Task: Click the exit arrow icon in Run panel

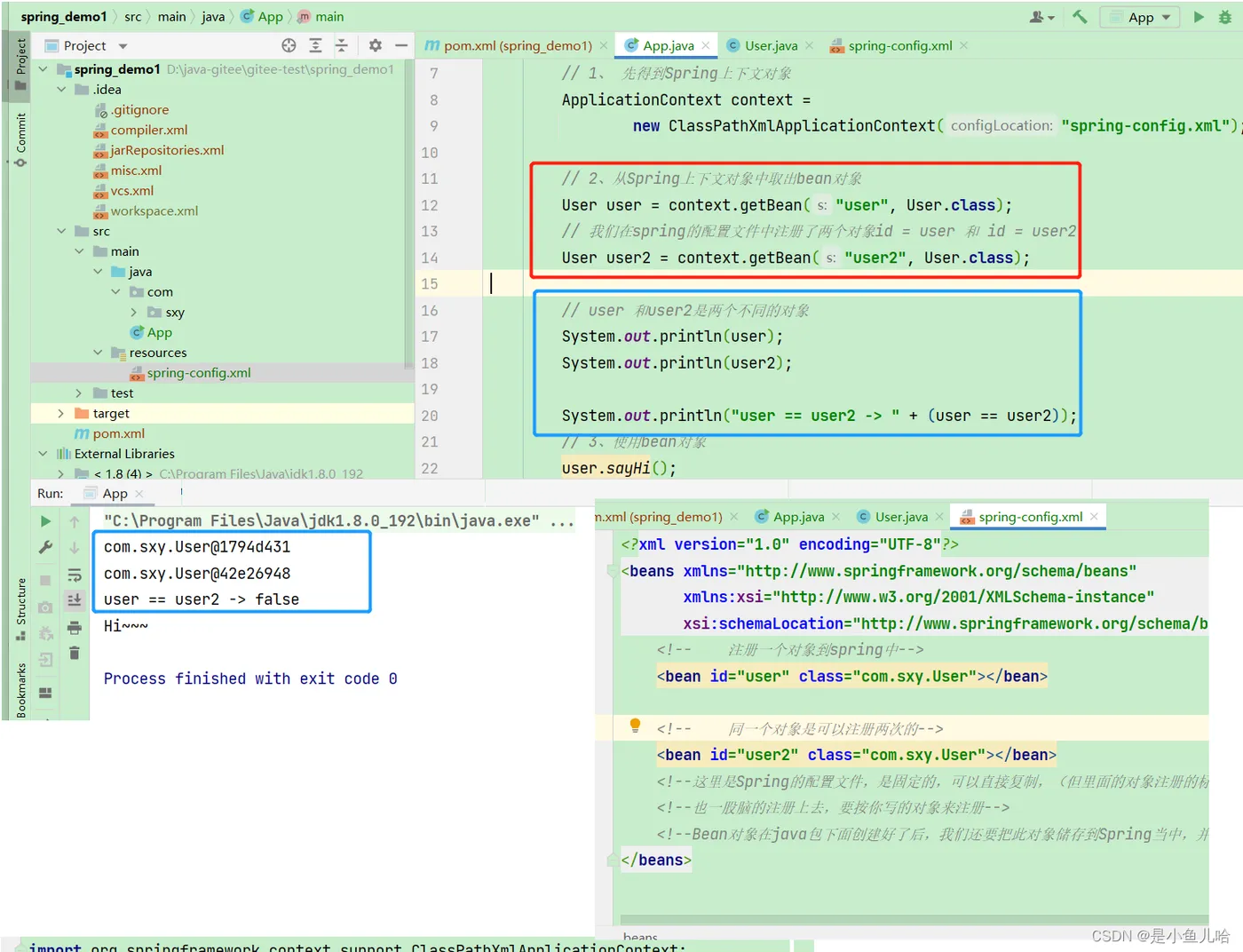Action: pyautogui.click(x=45, y=659)
